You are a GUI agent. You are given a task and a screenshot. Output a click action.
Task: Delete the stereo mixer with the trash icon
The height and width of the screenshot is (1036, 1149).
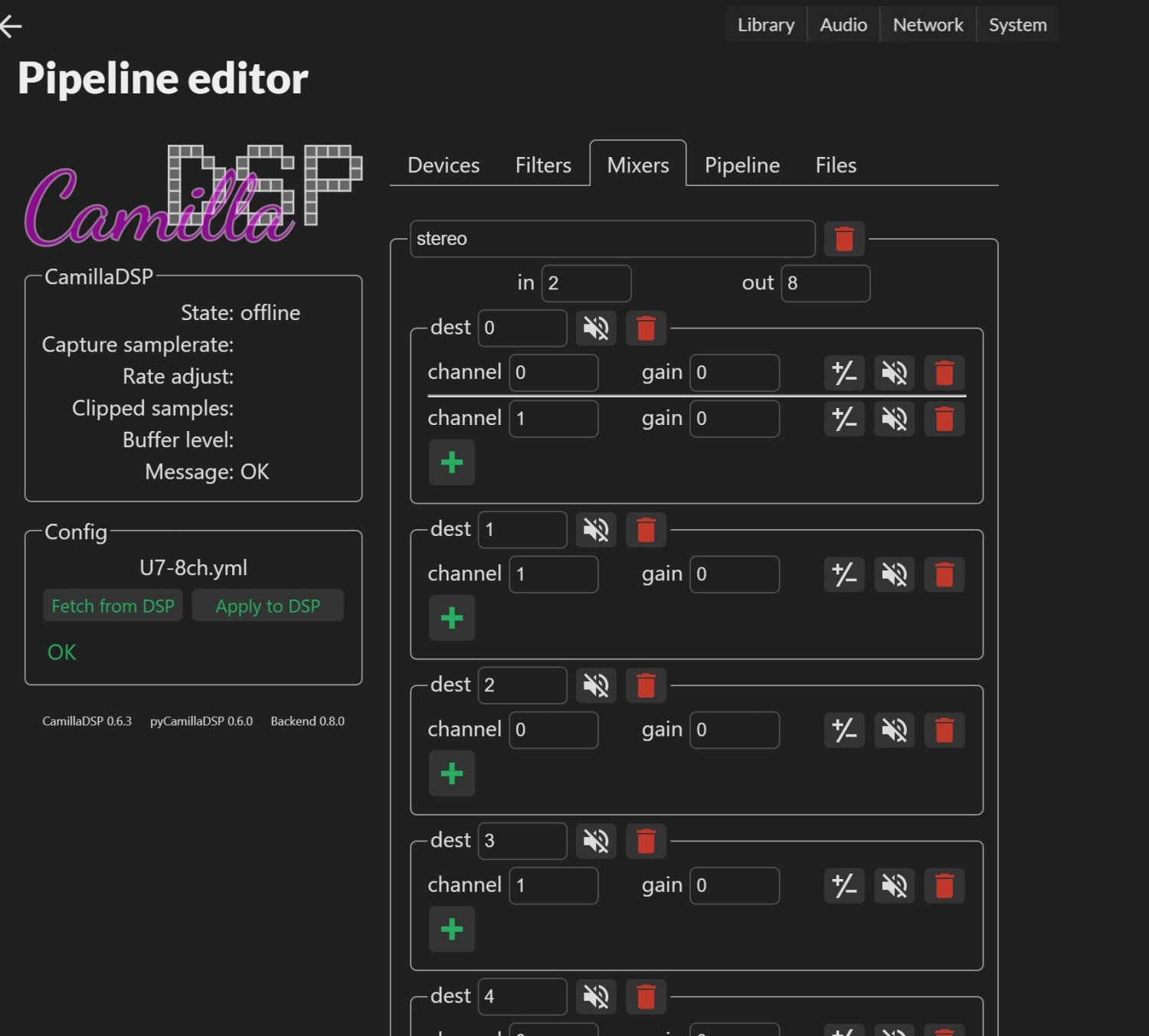click(844, 239)
